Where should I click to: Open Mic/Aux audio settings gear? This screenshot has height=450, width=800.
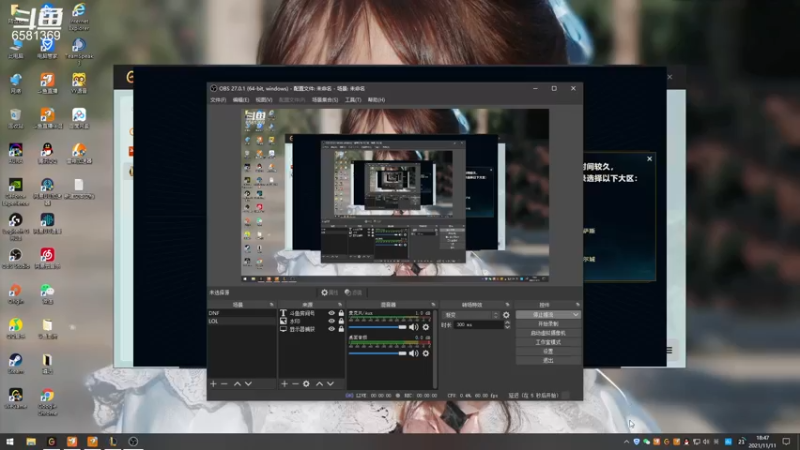coord(426,327)
